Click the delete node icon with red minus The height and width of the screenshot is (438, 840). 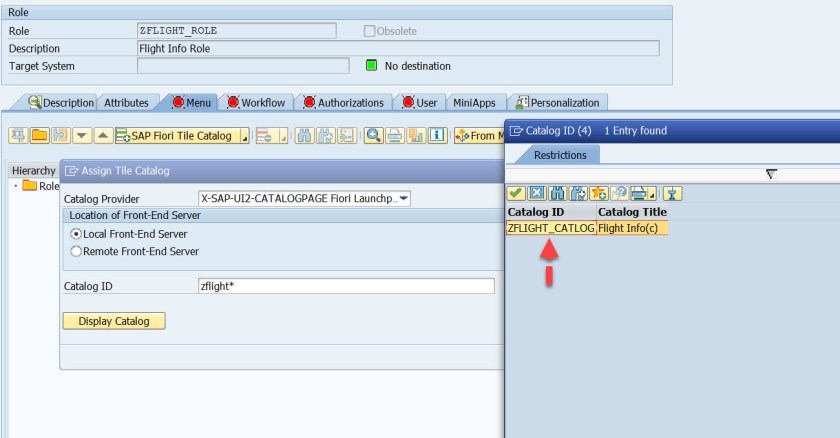(x=265, y=136)
